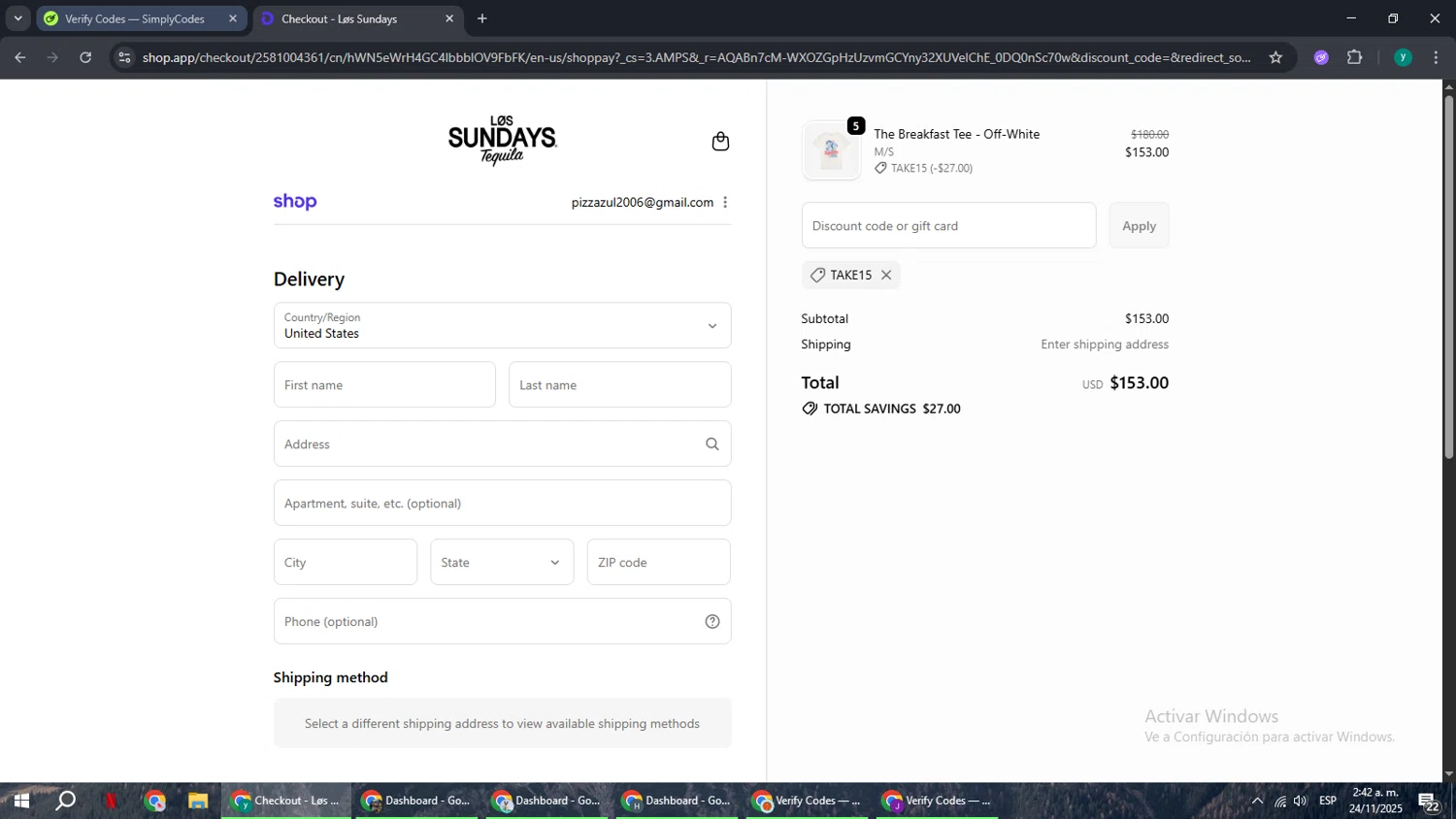Open the notification center icon
Image resolution: width=1456 pixels, height=819 pixels.
coord(1430,802)
